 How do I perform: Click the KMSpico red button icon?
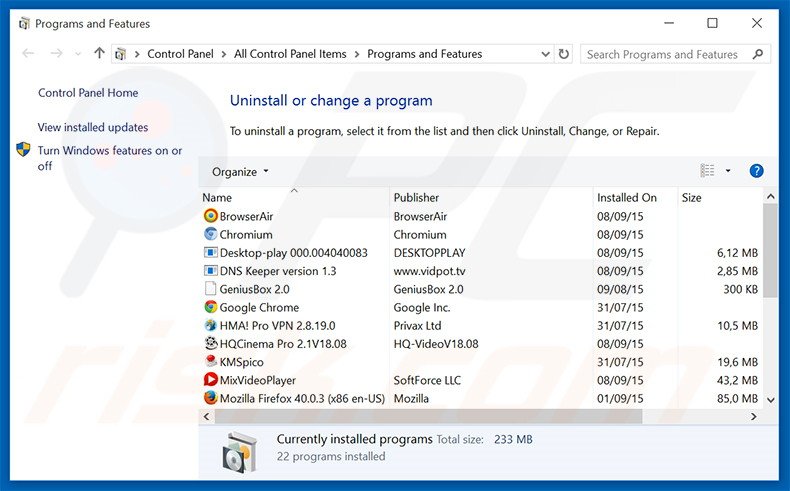pyautogui.click(x=211, y=361)
